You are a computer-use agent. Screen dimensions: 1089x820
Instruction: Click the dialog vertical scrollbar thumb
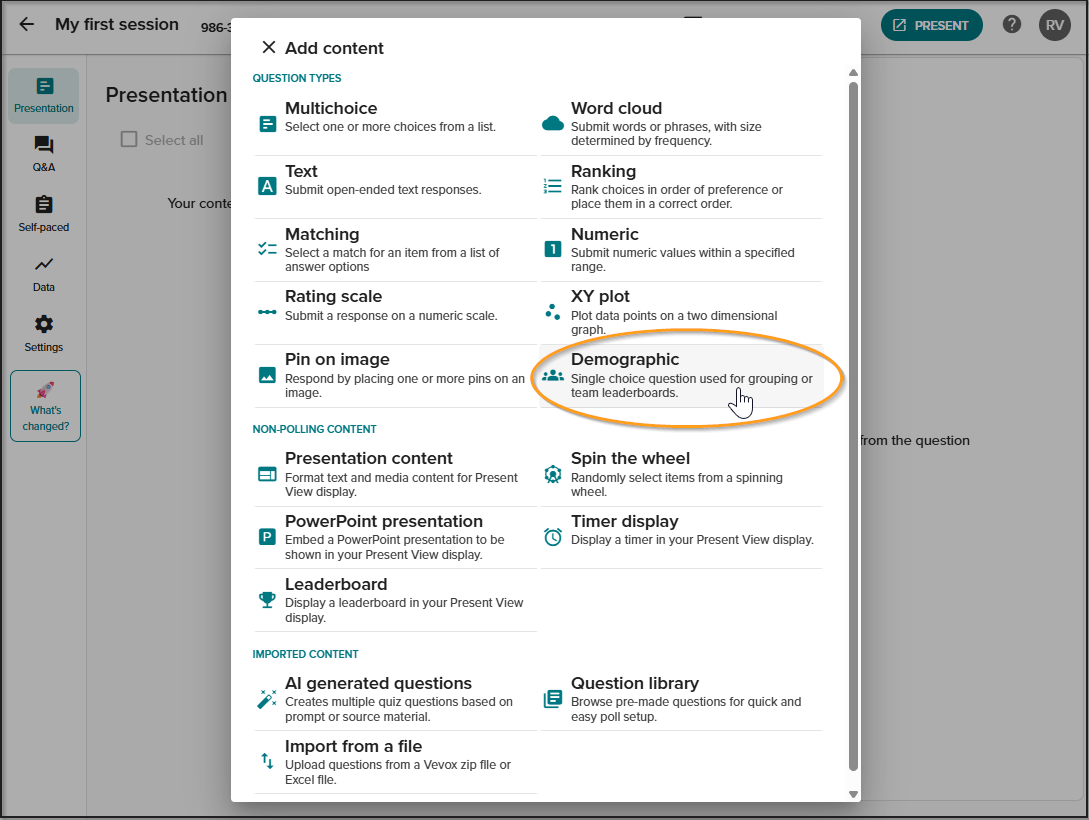tap(854, 426)
